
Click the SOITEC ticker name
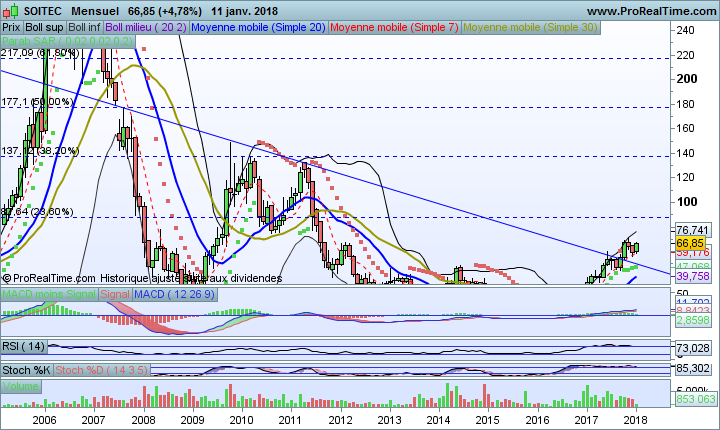tap(42, 11)
